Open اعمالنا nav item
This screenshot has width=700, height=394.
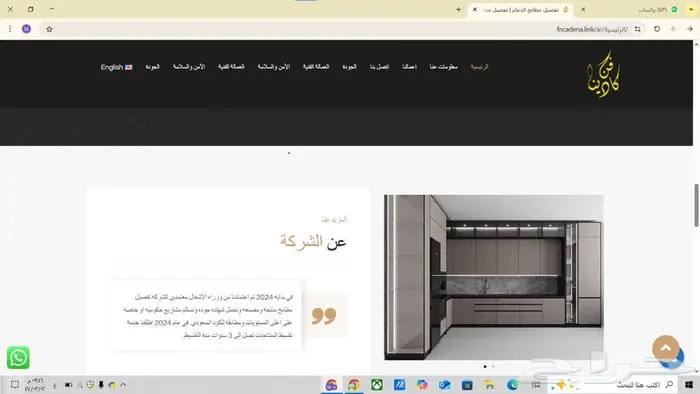click(x=409, y=67)
